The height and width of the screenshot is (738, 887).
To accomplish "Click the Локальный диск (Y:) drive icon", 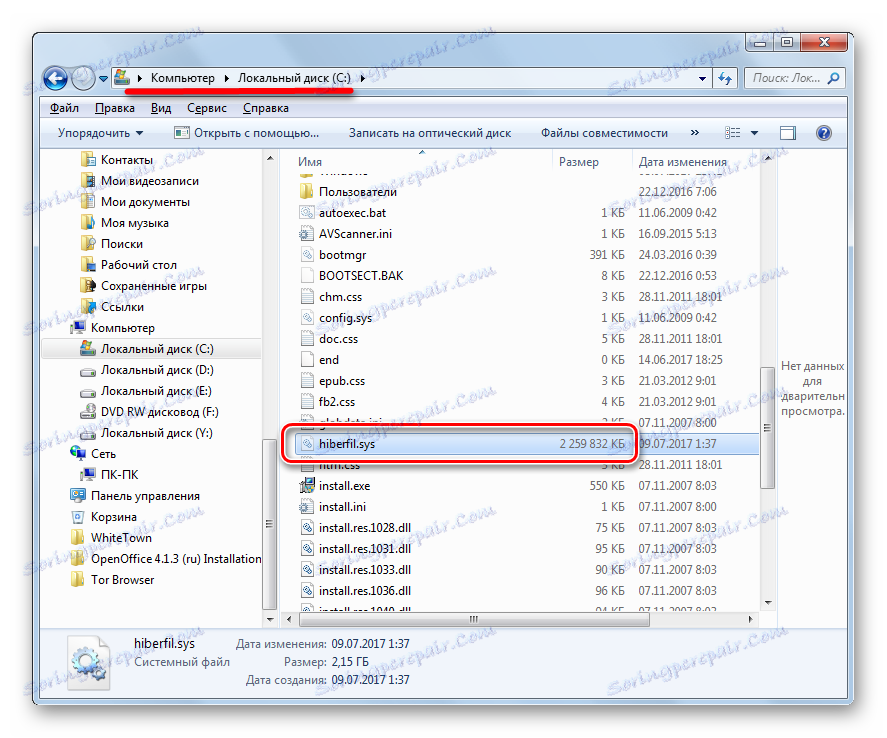I will pos(88,434).
